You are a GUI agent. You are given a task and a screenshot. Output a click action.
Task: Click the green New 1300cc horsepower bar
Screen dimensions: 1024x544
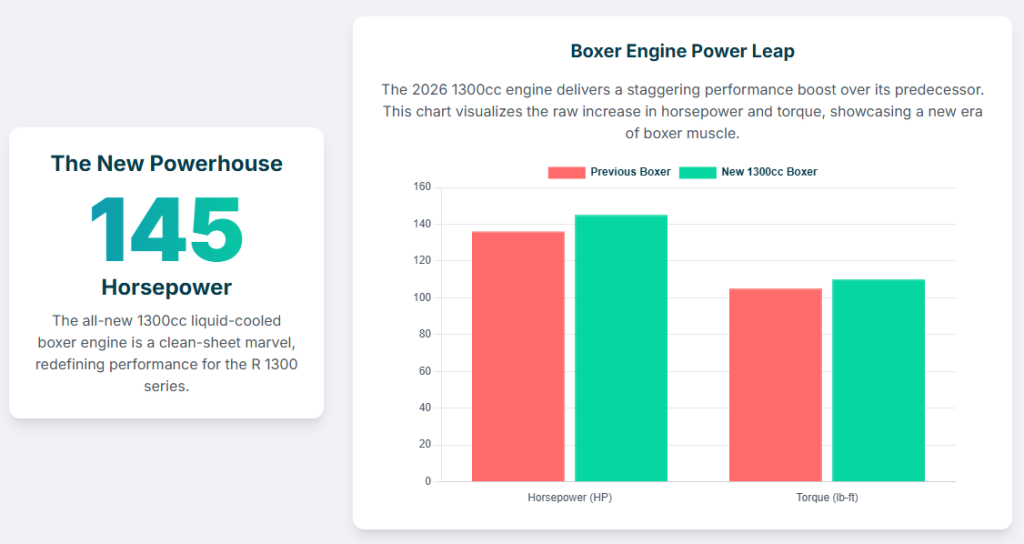621,348
